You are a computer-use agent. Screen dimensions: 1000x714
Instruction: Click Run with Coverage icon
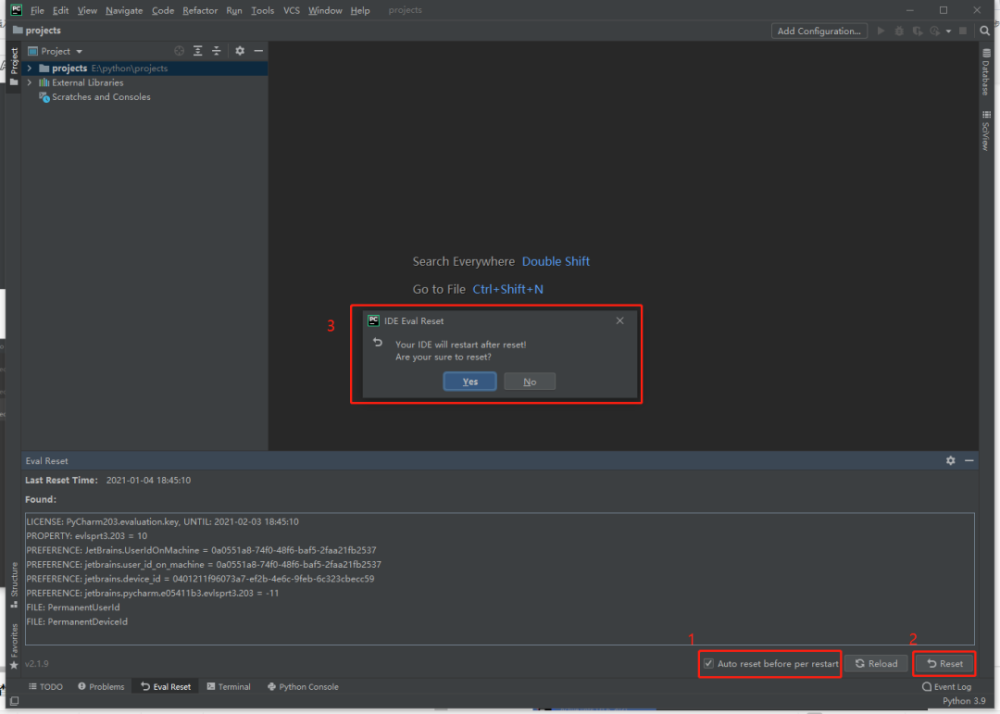point(917,31)
